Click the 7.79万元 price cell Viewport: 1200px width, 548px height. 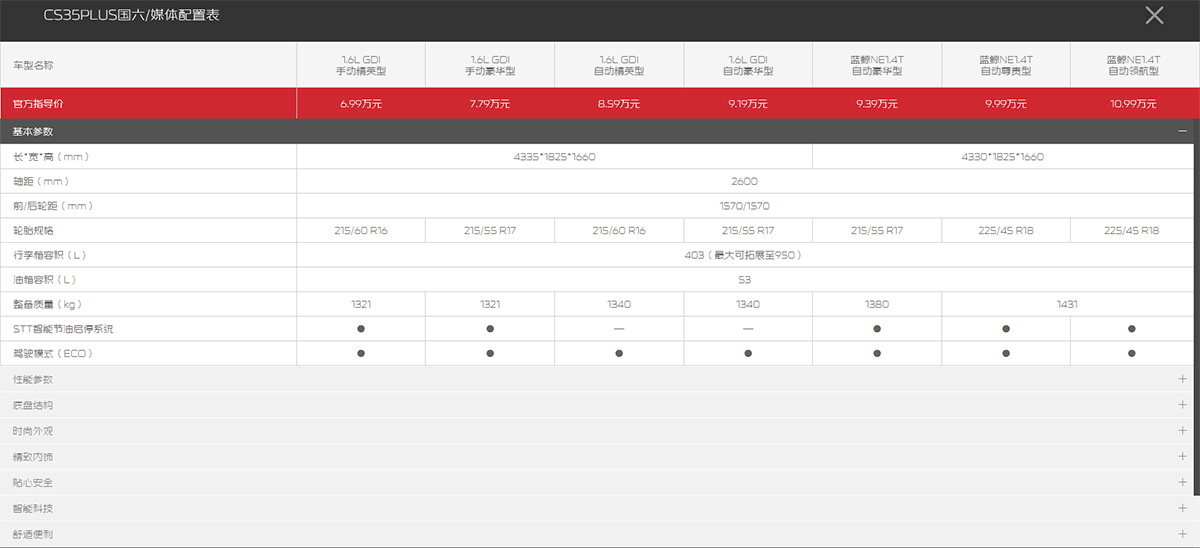tap(490, 104)
